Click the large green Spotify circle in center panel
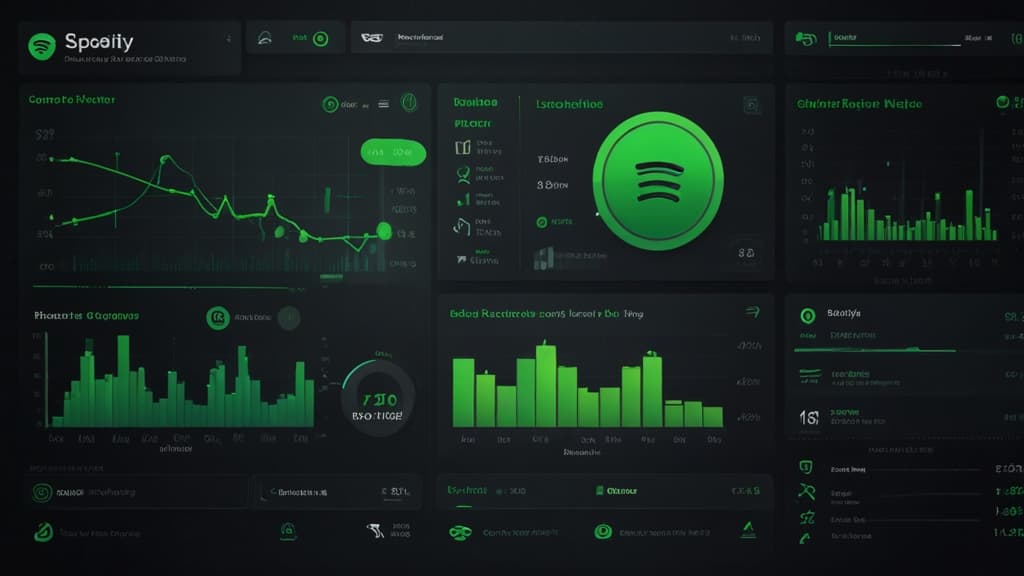The height and width of the screenshot is (576, 1024). (655, 185)
